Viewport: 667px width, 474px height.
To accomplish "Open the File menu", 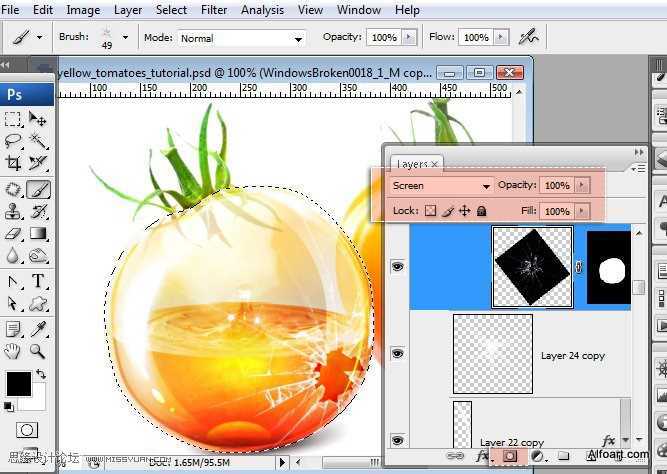I will [10, 10].
